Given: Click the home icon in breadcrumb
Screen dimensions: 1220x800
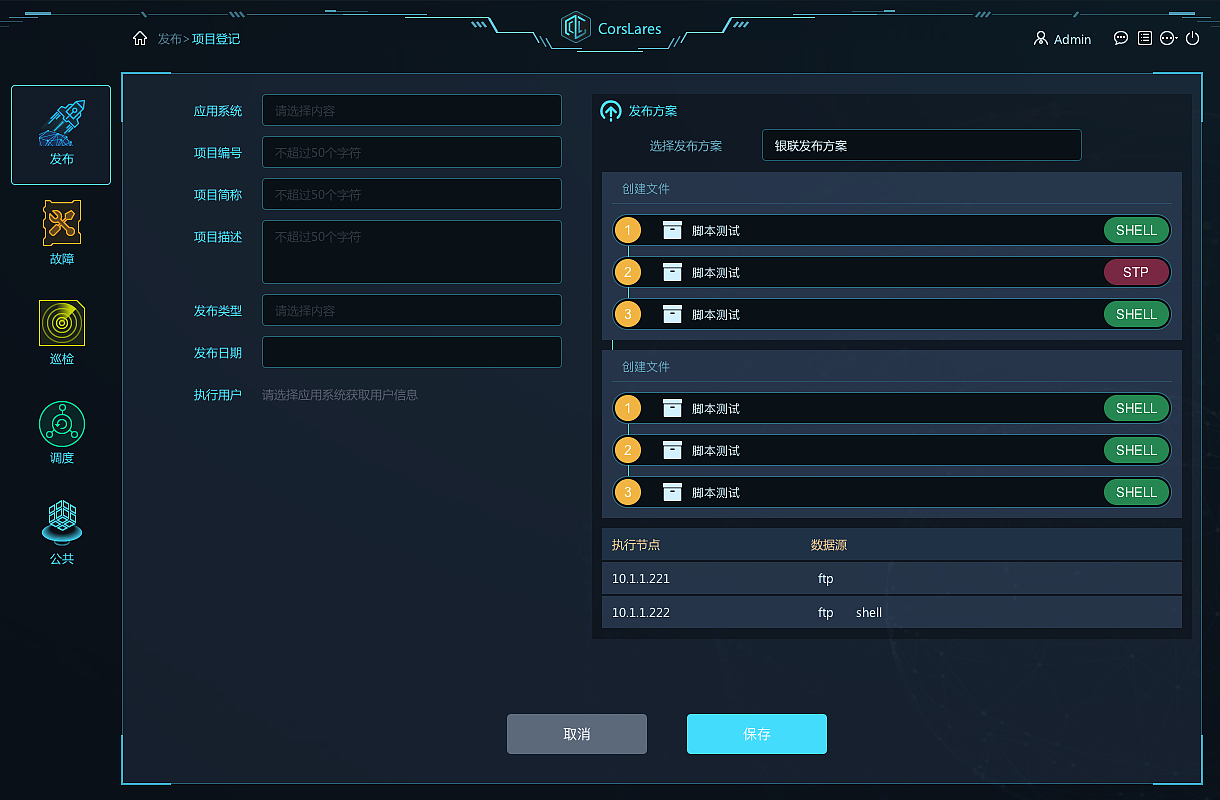Looking at the screenshot, I should tap(140, 39).
